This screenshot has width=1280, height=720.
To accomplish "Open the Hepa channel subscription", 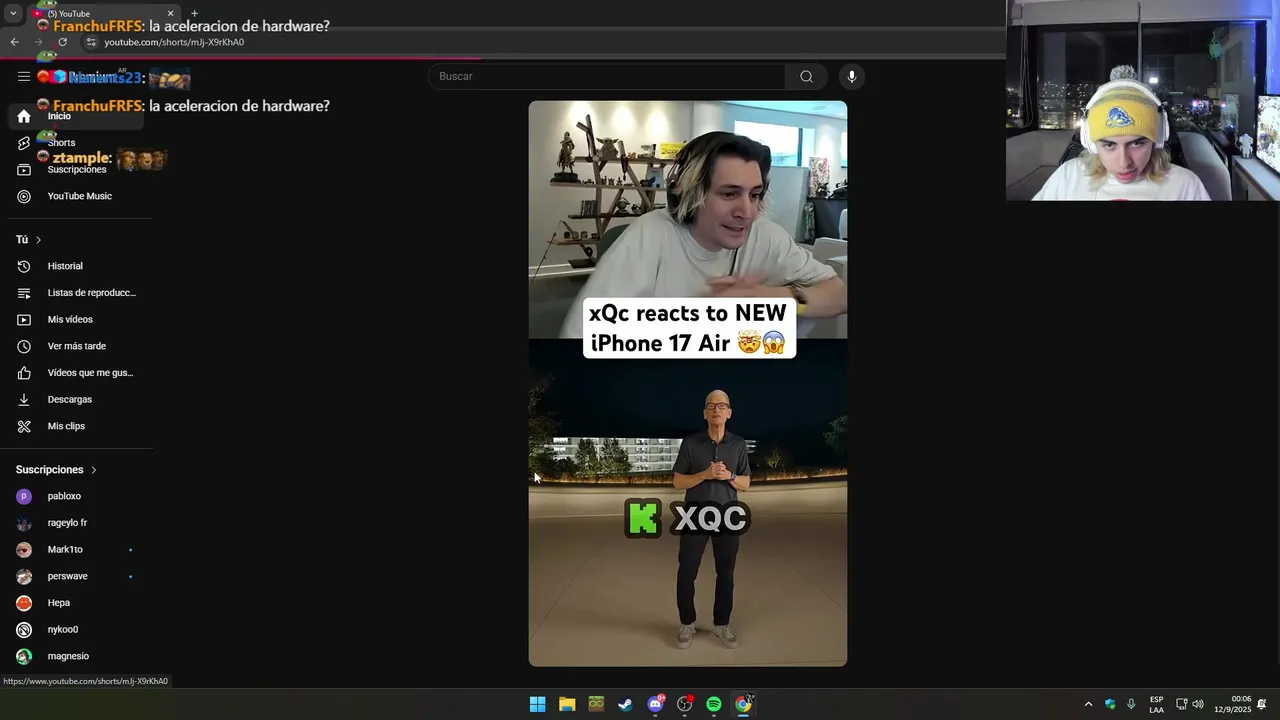I will pos(76,603).
